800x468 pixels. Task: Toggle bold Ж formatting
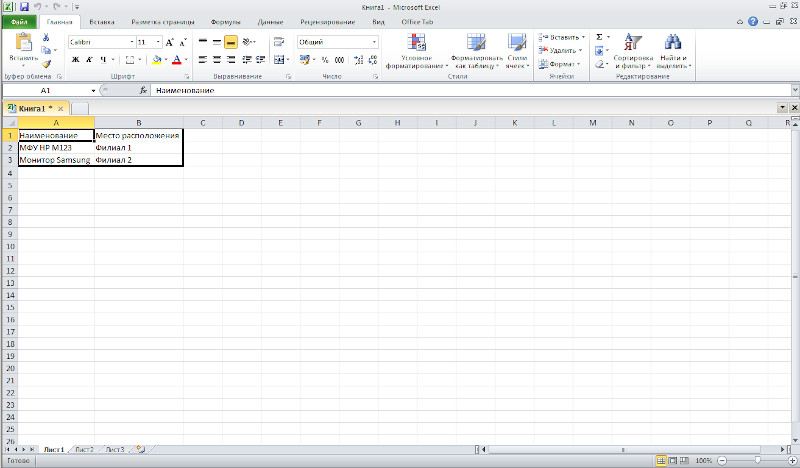pos(76,60)
